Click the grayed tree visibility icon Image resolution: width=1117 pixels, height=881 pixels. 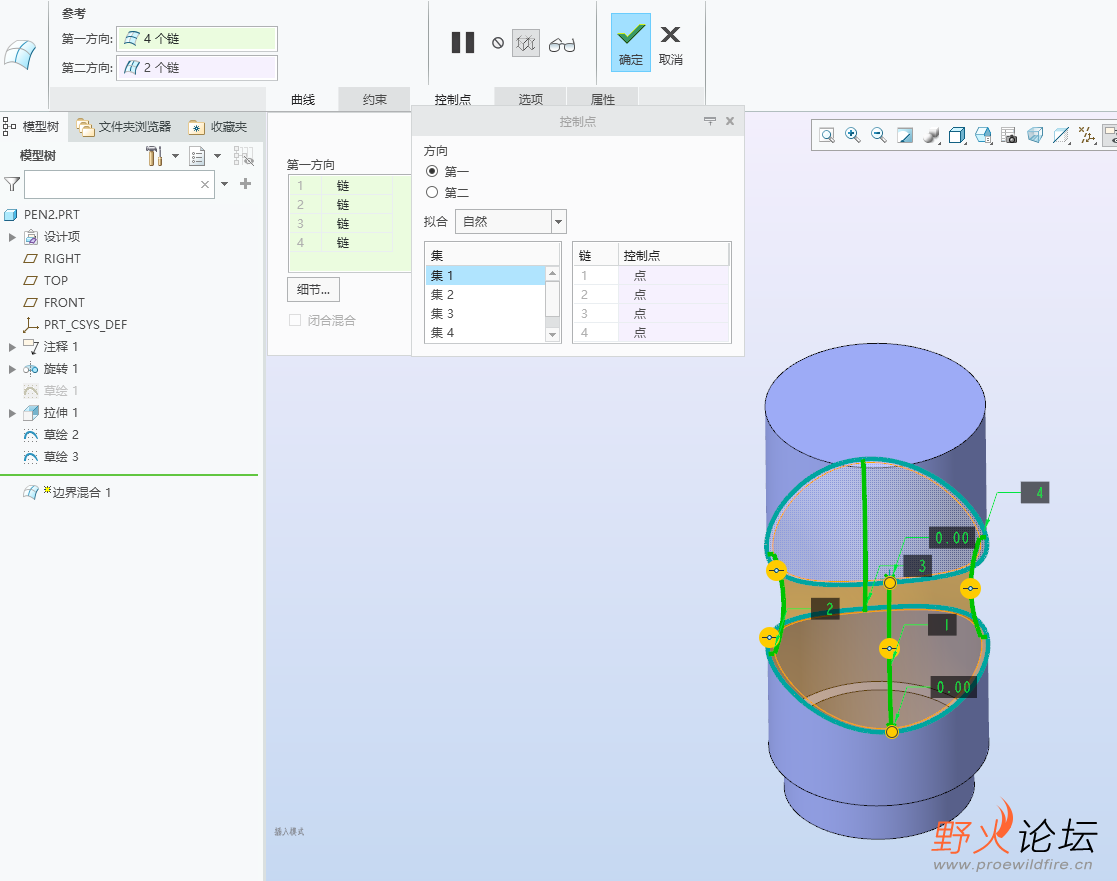pos(244,156)
